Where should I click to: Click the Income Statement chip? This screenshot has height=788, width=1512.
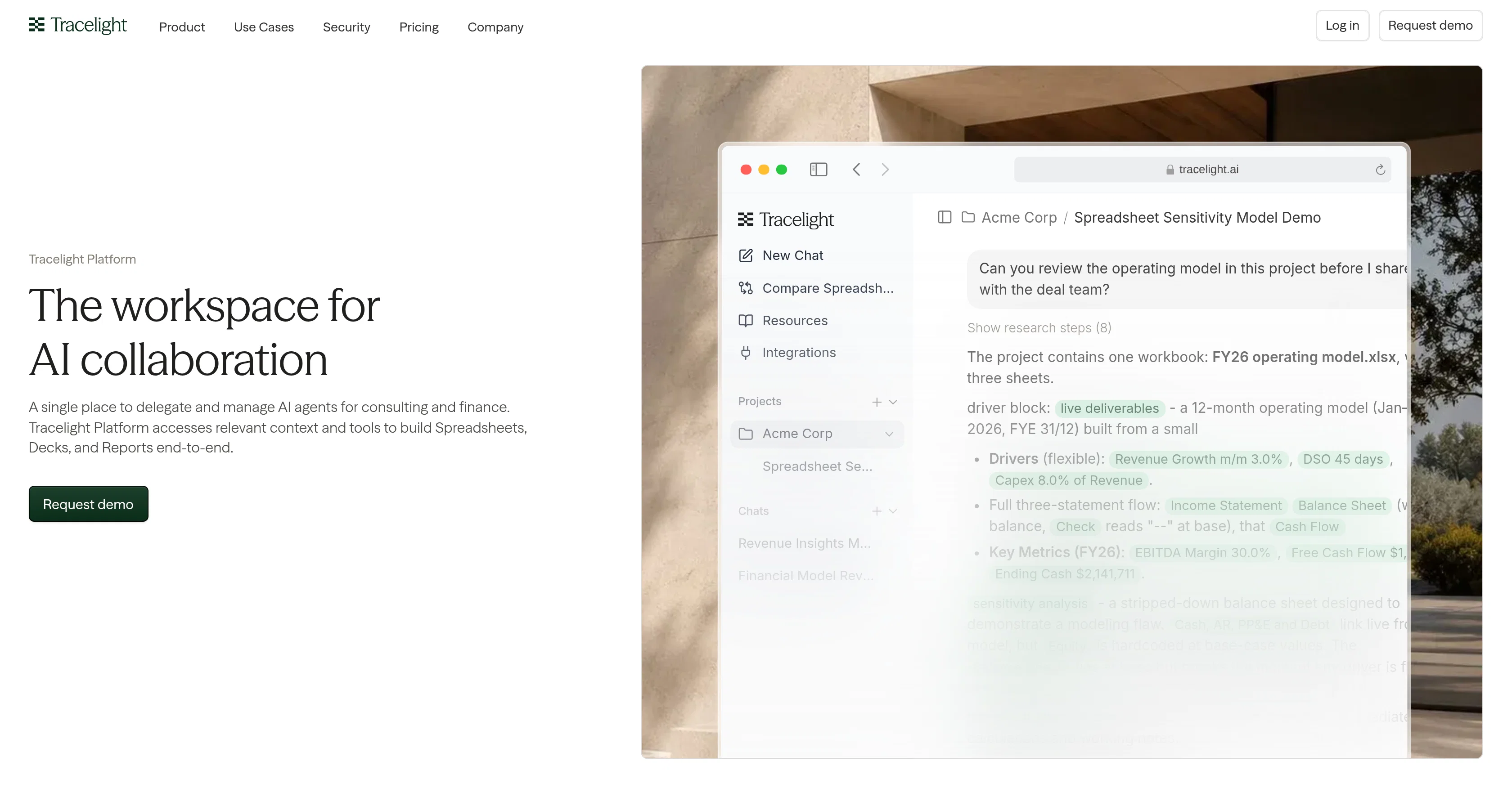tap(1225, 506)
